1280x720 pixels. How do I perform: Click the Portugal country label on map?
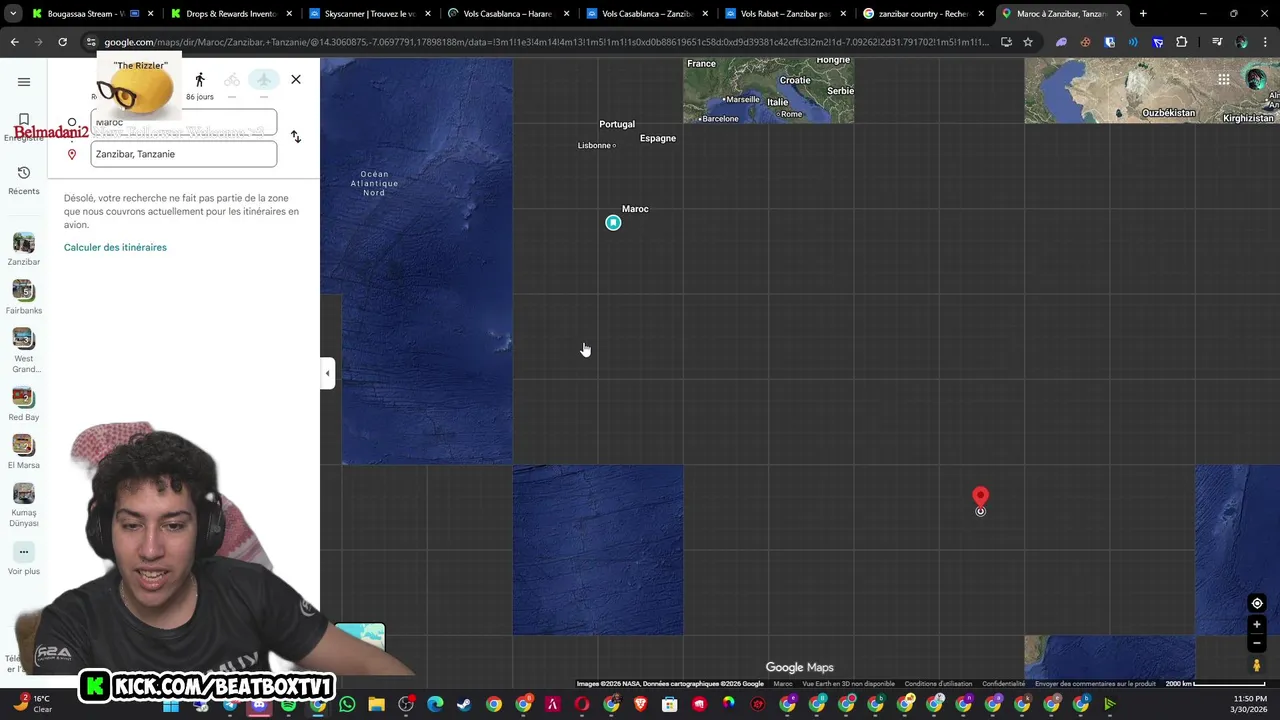point(617,124)
